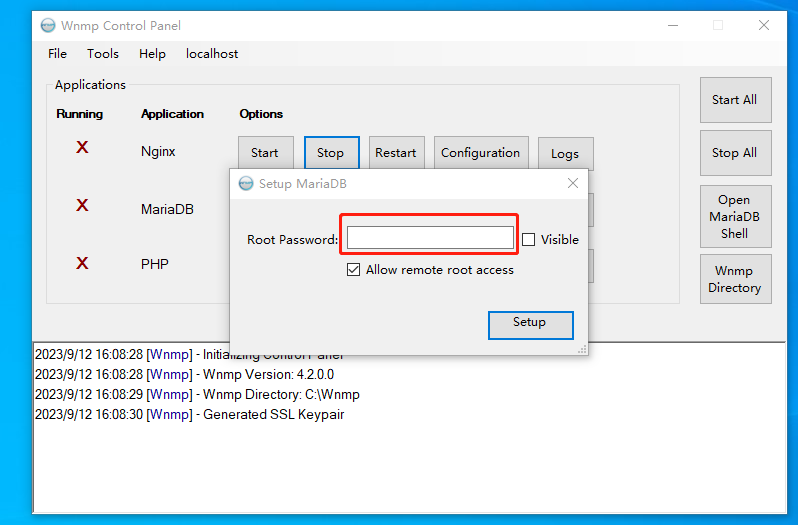Open Nginx Configuration

pos(481,153)
